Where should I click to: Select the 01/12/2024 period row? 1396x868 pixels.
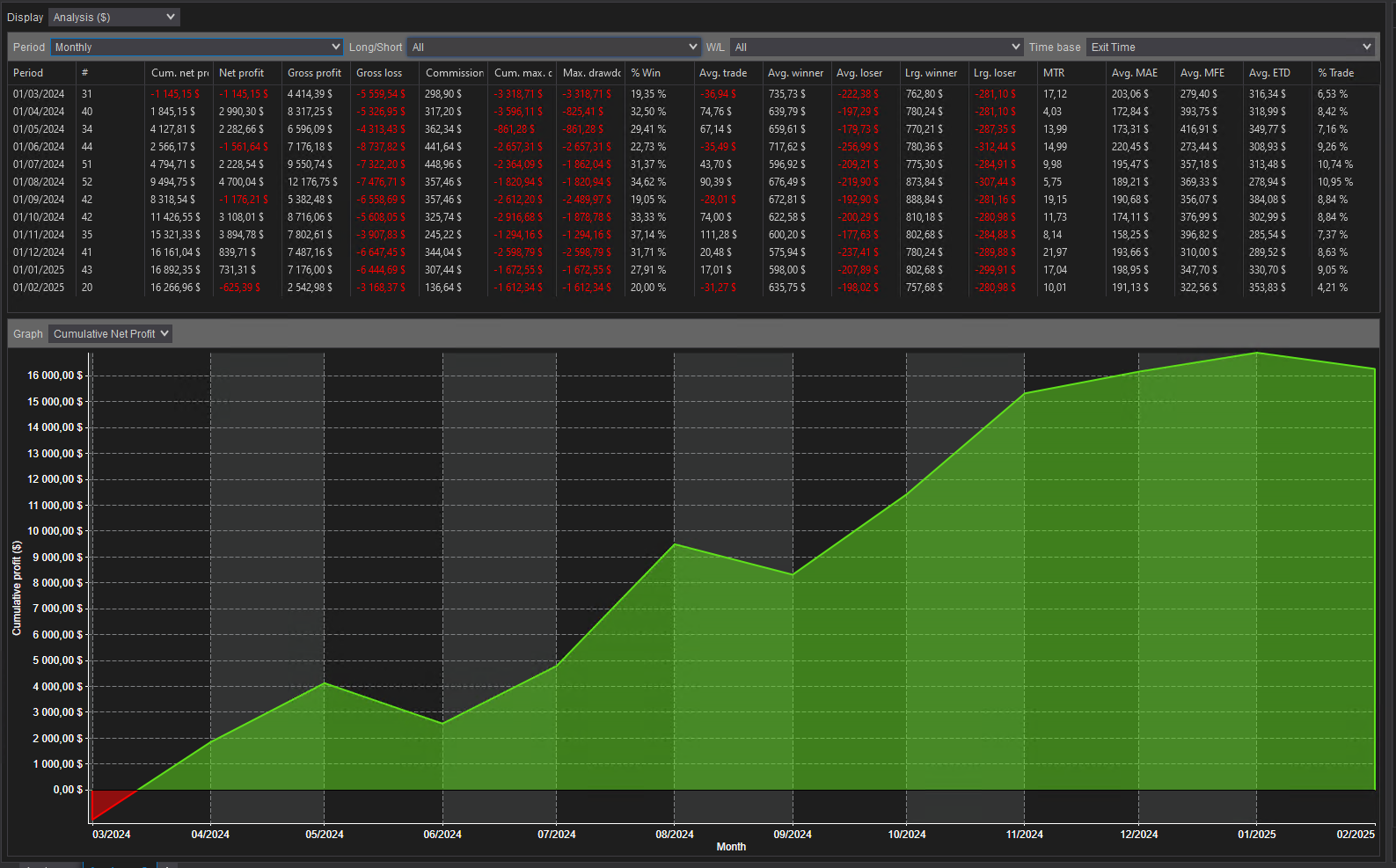pyautogui.click(x=693, y=252)
